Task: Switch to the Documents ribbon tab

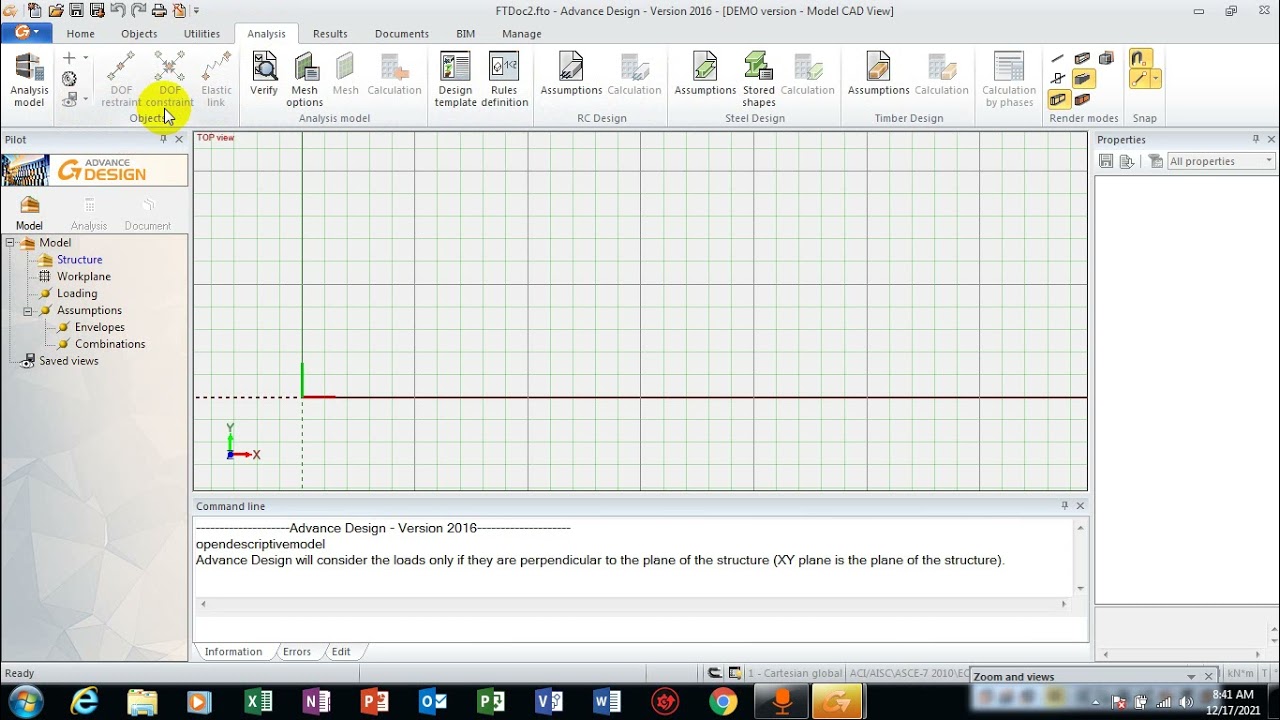Action: click(402, 33)
